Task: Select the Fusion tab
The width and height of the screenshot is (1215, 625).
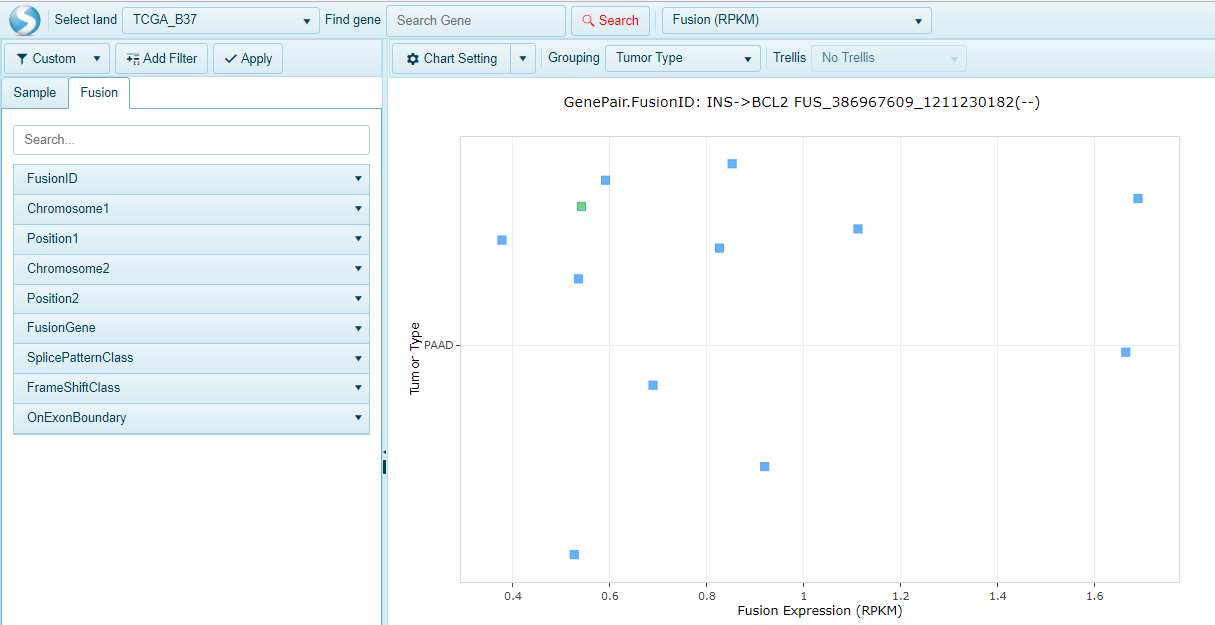Action: [x=99, y=92]
